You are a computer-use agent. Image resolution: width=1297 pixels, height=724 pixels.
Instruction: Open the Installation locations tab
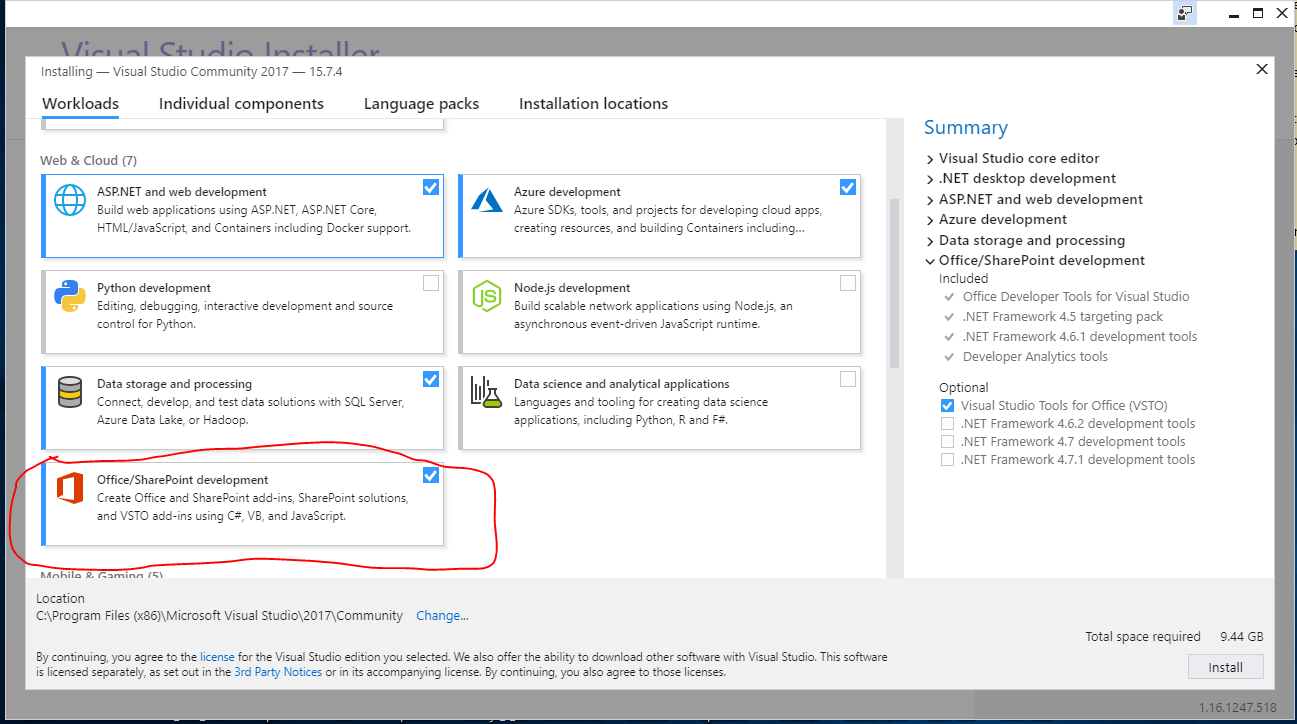click(x=593, y=104)
